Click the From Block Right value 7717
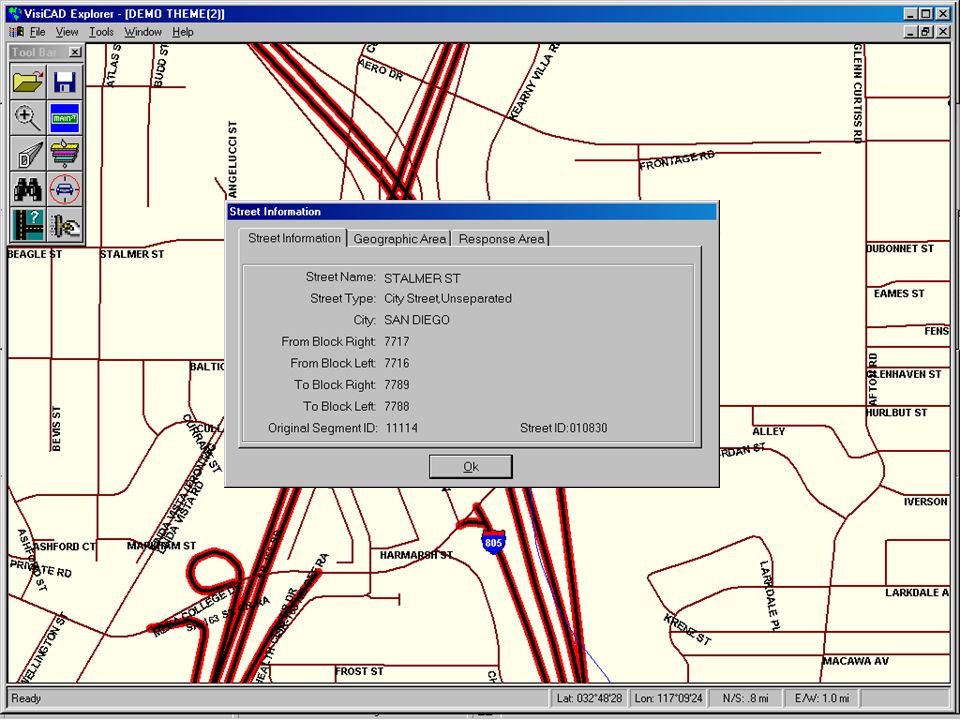Screen dimensions: 960x720 click(397, 342)
